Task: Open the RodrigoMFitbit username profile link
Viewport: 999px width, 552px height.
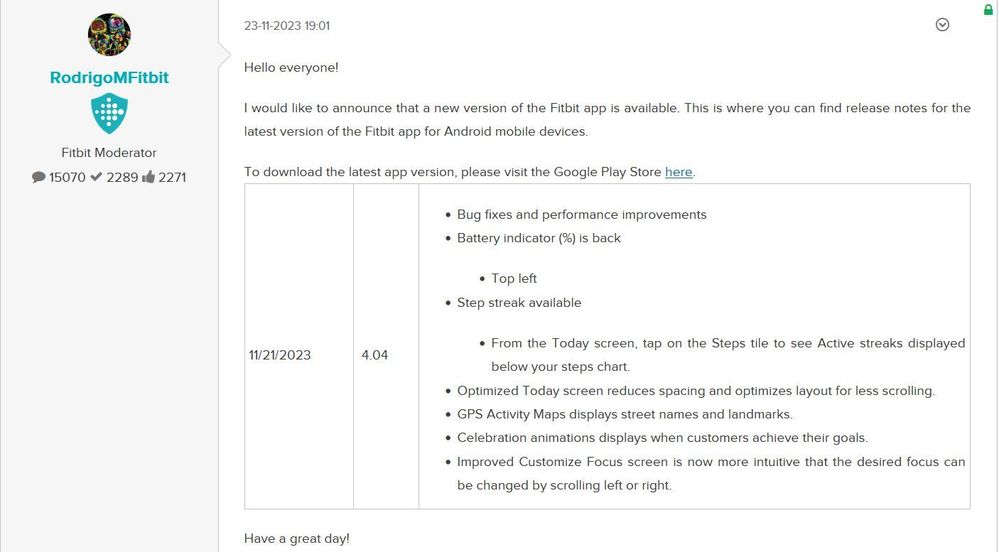Action: click(x=109, y=78)
